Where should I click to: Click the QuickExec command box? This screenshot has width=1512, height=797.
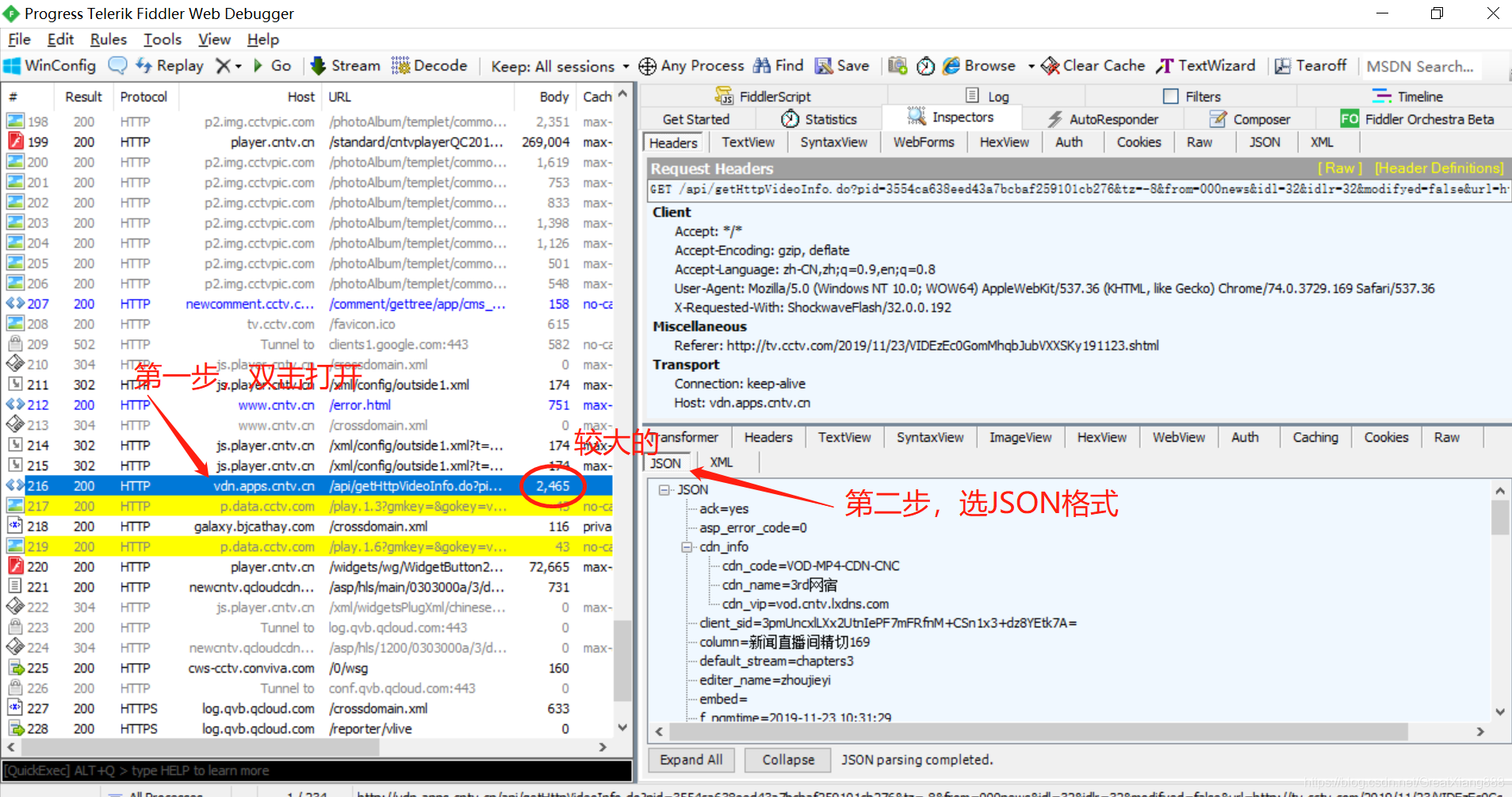click(x=317, y=771)
